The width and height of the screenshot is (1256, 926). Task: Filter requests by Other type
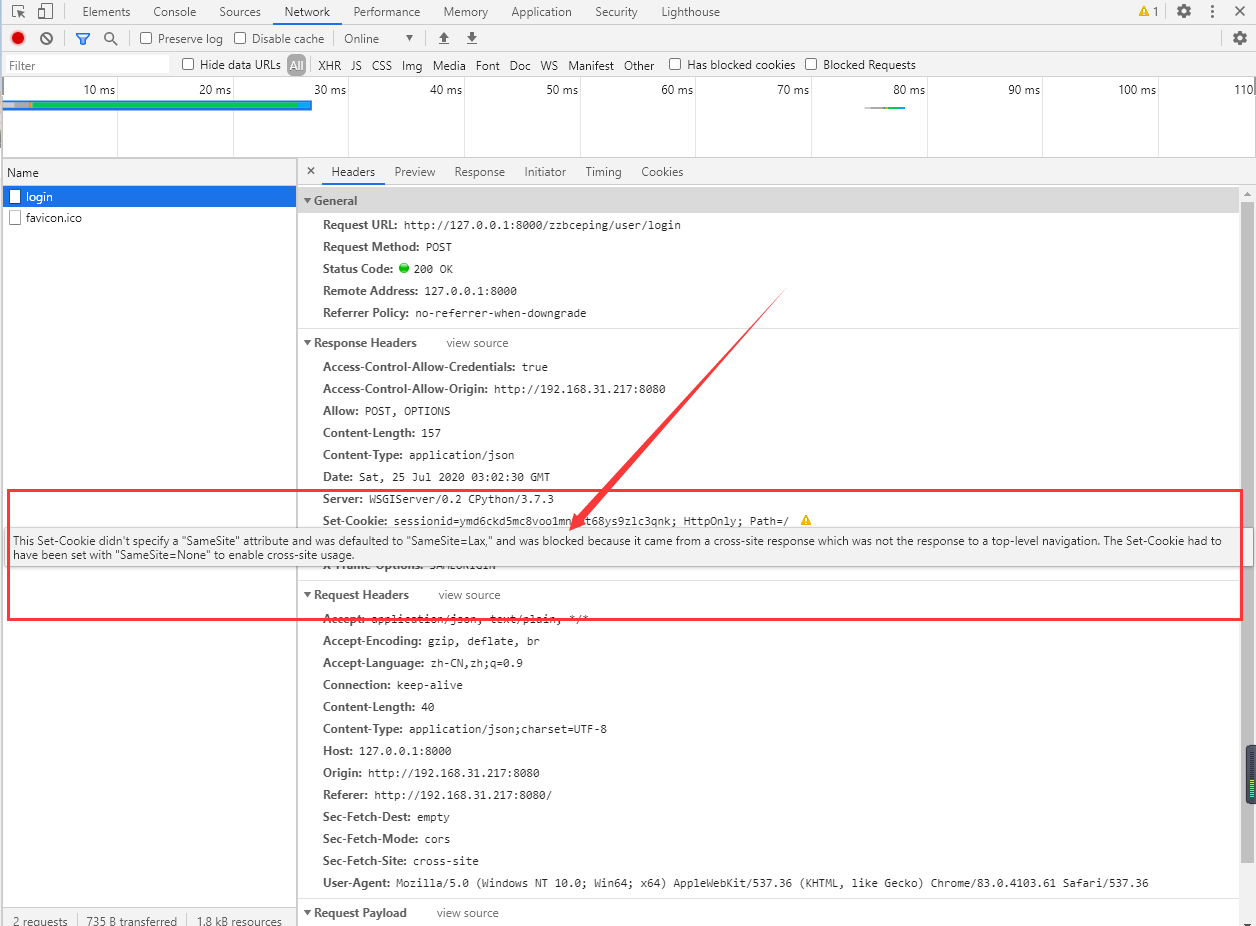coord(639,65)
